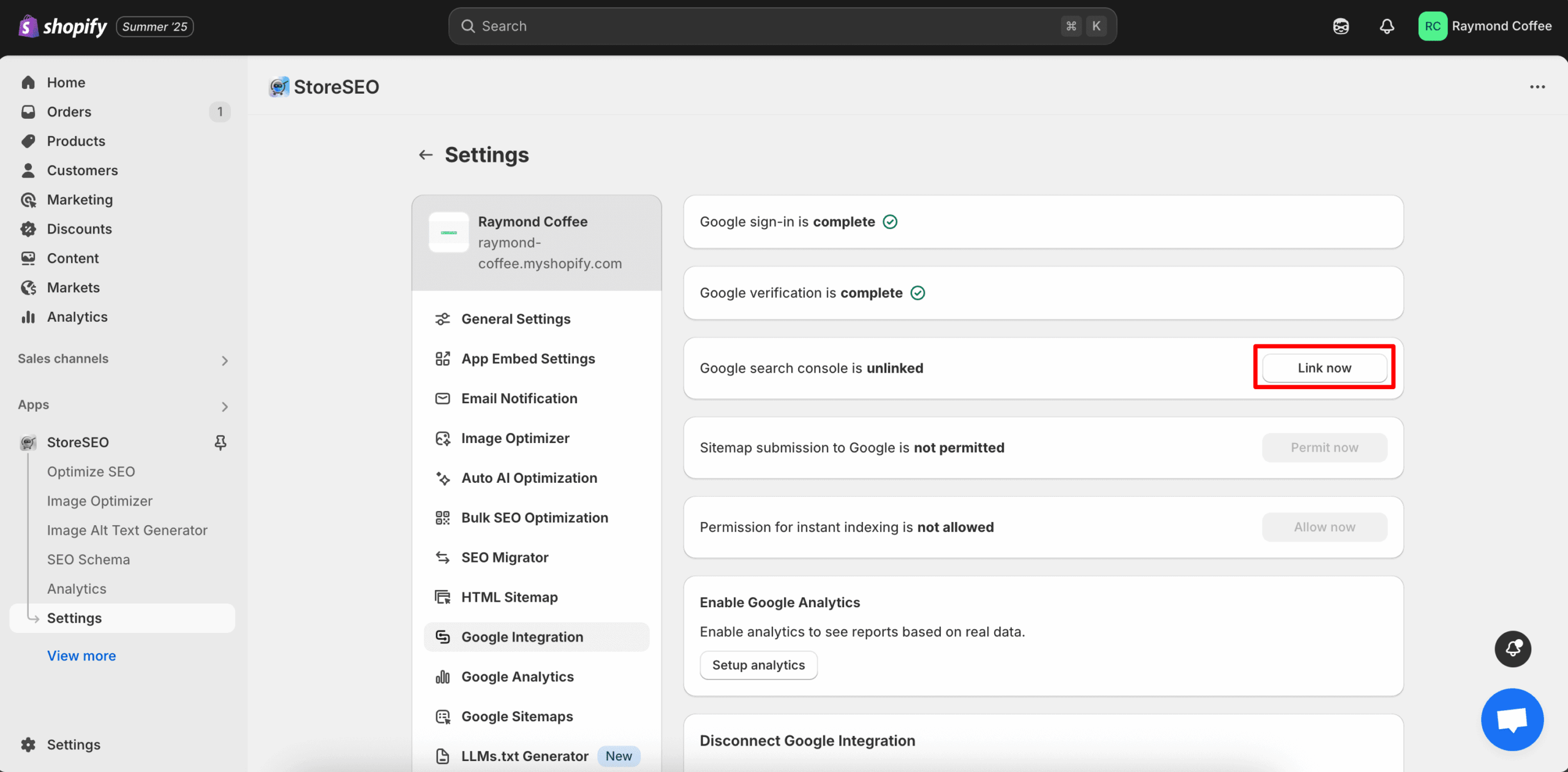This screenshot has width=1568, height=772.
Task: Click the Email Notification envelope icon
Action: 442,399
